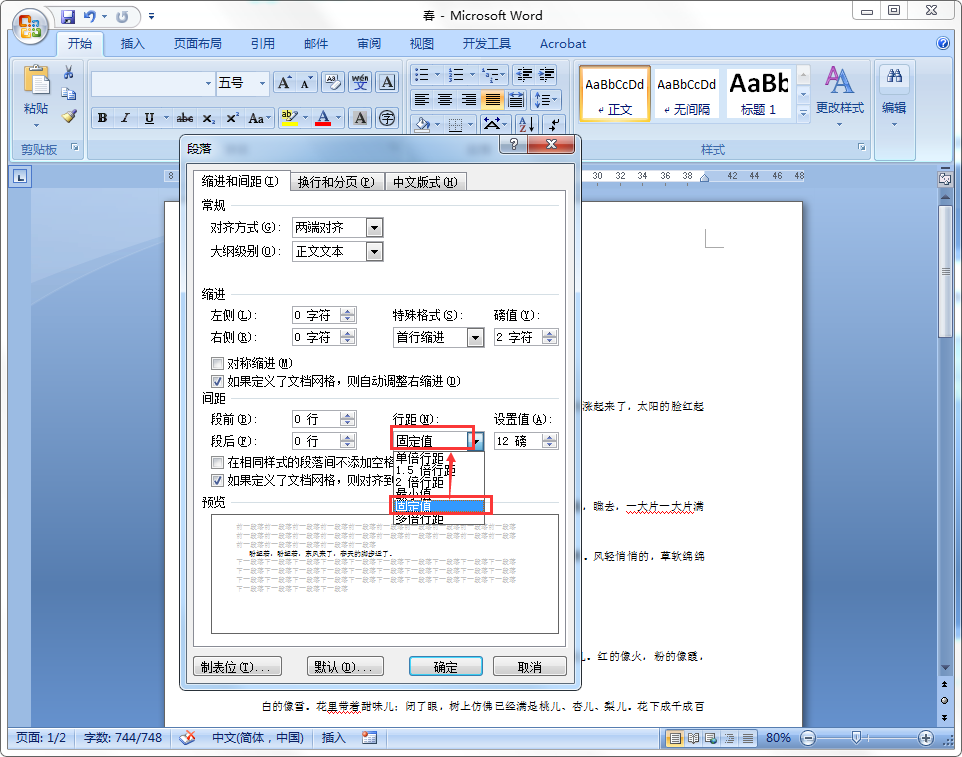Screen dimensions: 962x757
Task: Apply the 标题 1 style
Action: [x=758, y=93]
